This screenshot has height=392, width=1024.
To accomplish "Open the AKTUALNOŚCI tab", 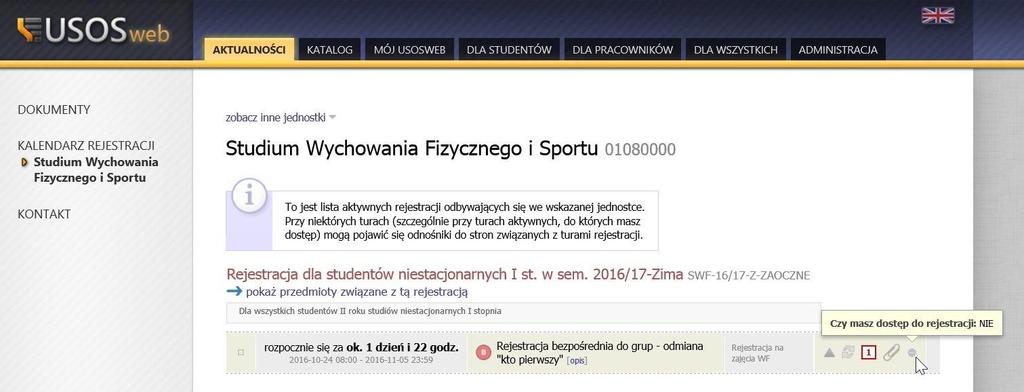I will click(x=249, y=50).
